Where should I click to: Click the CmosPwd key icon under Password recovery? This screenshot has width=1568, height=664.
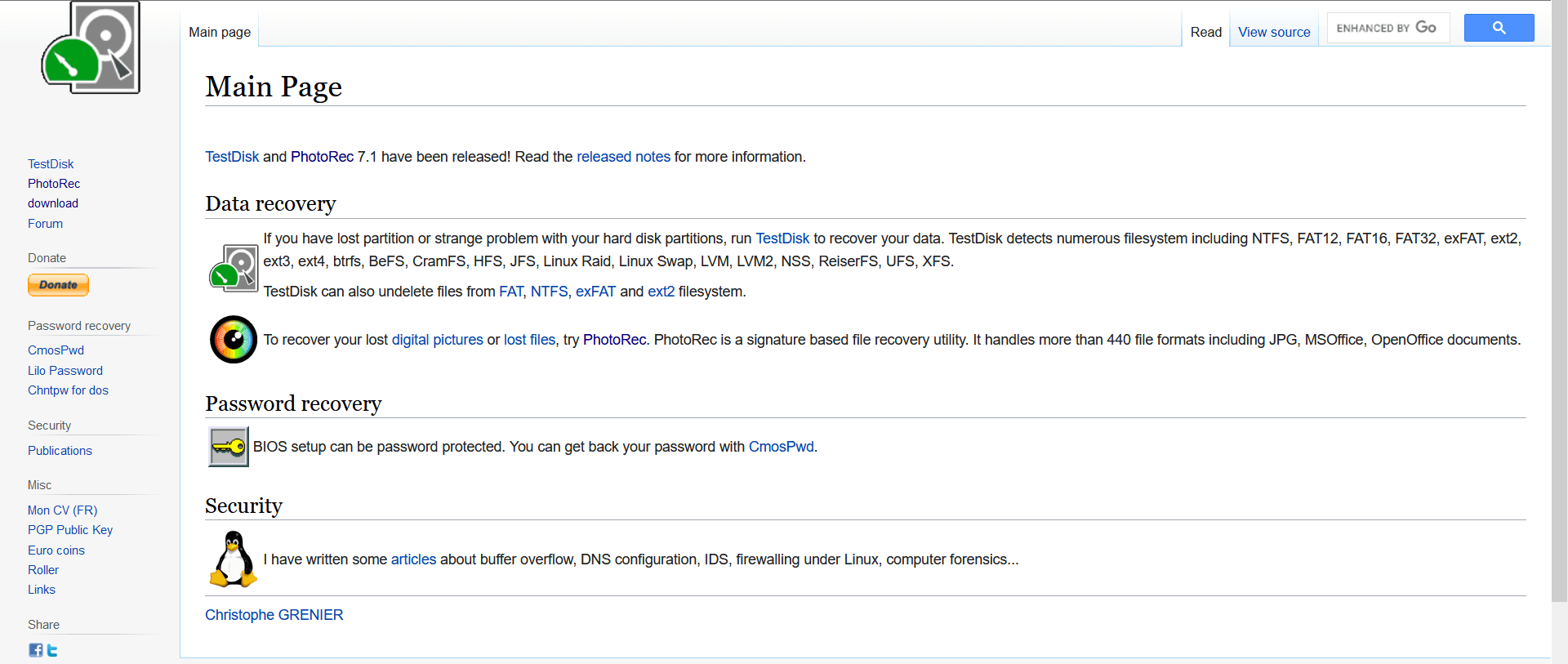(228, 447)
